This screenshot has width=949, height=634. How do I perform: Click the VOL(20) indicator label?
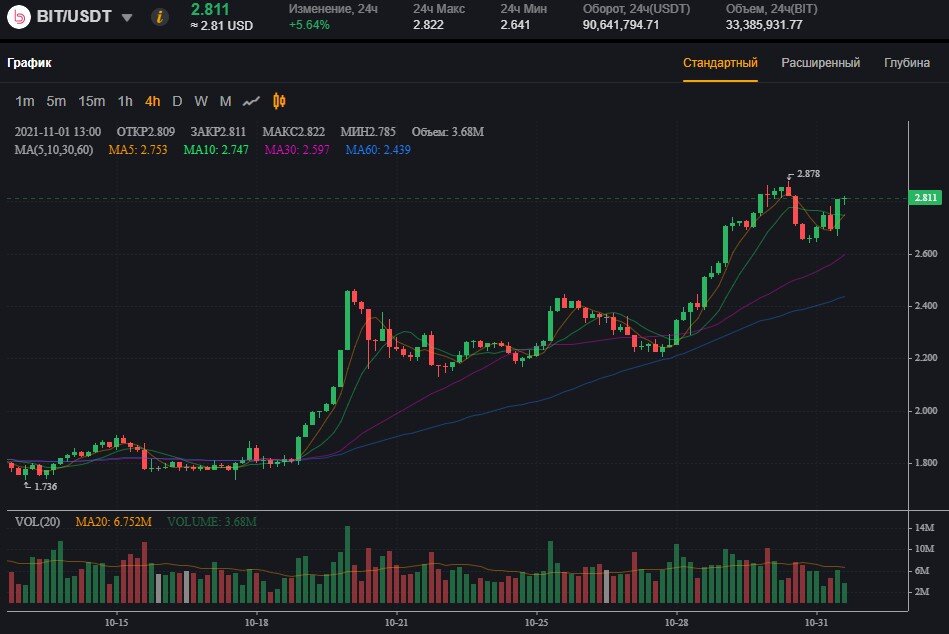click(x=38, y=521)
